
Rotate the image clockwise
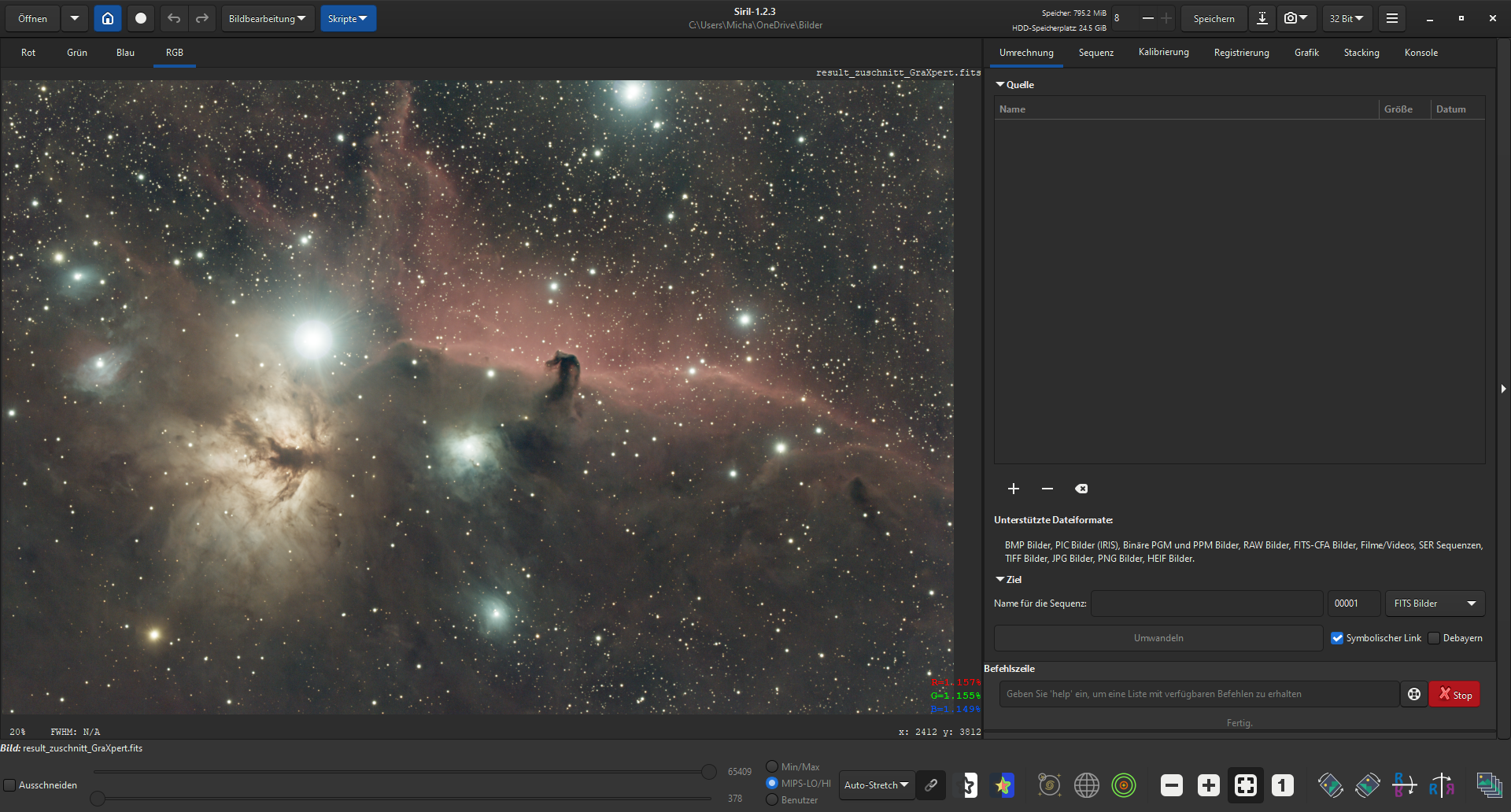click(x=1368, y=785)
